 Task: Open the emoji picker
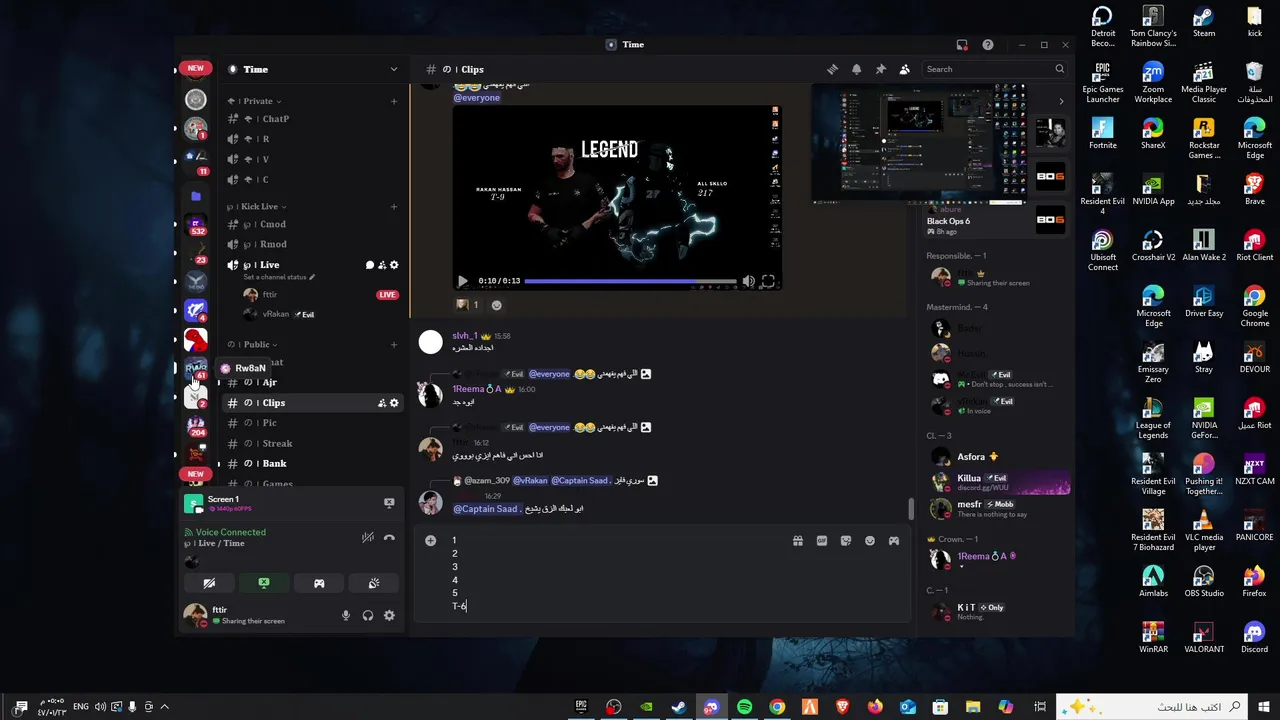pos(870,541)
